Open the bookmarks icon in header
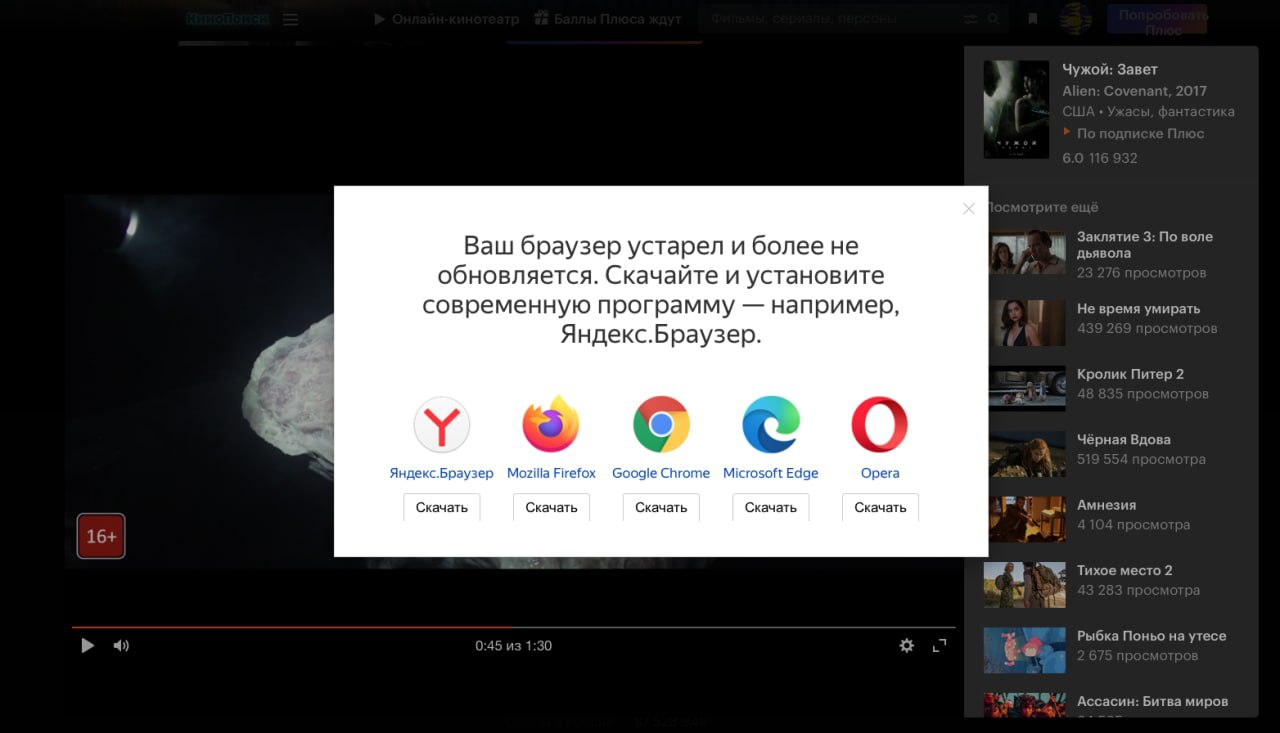This screenshot has height=733, width=1280. [x=1033, y=19]
